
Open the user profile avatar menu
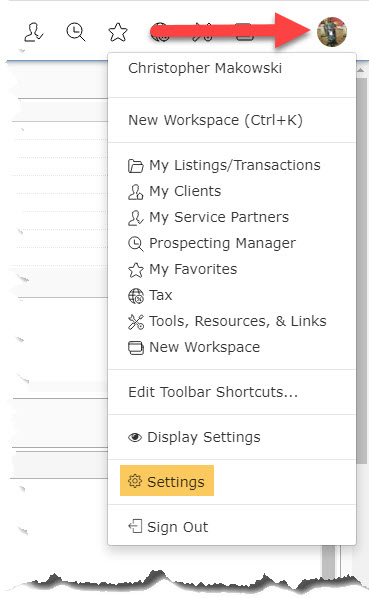click(332, 32)
